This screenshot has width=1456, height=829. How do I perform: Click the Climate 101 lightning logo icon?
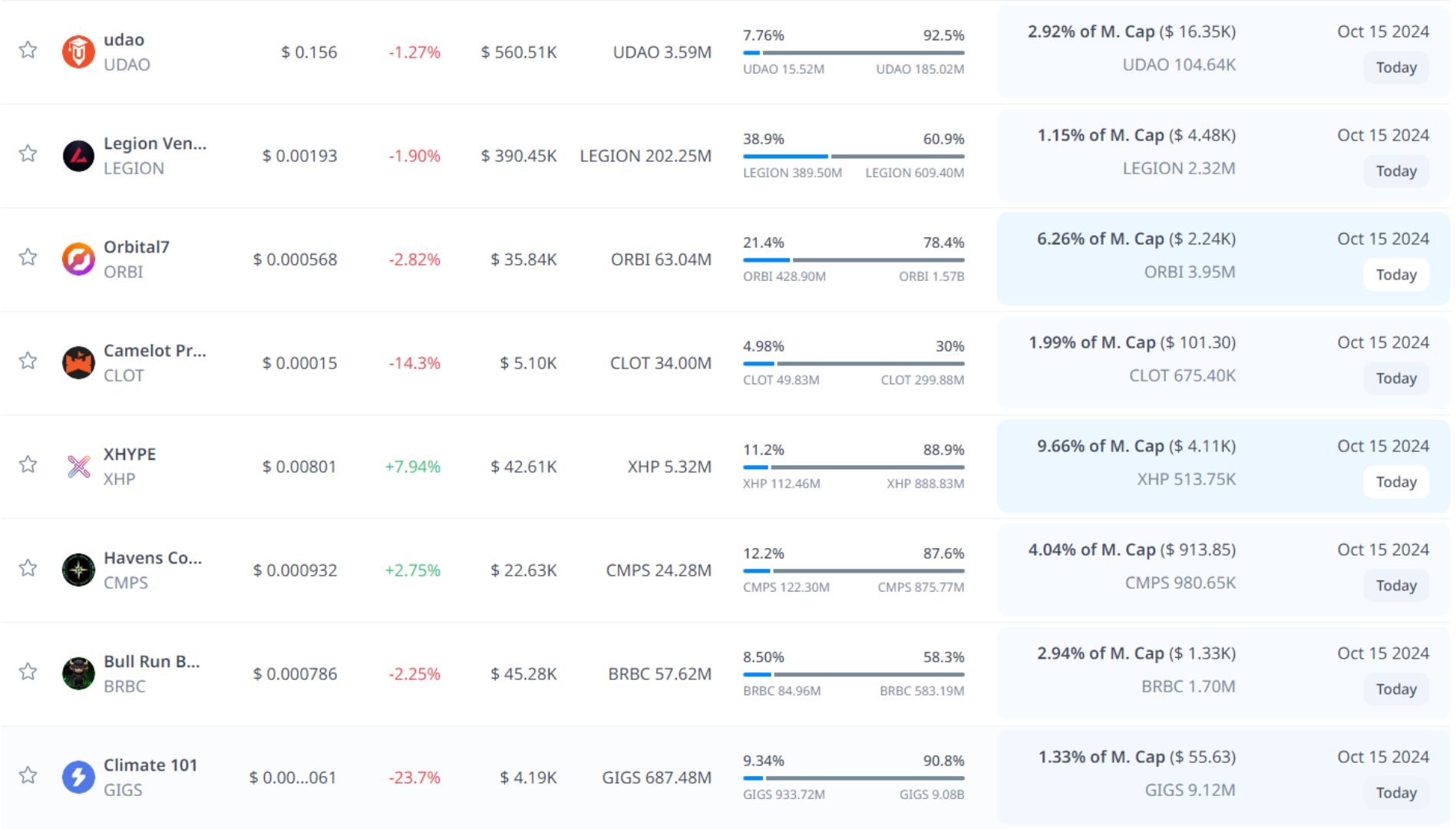pyautogui.click(x=78, y=778)
